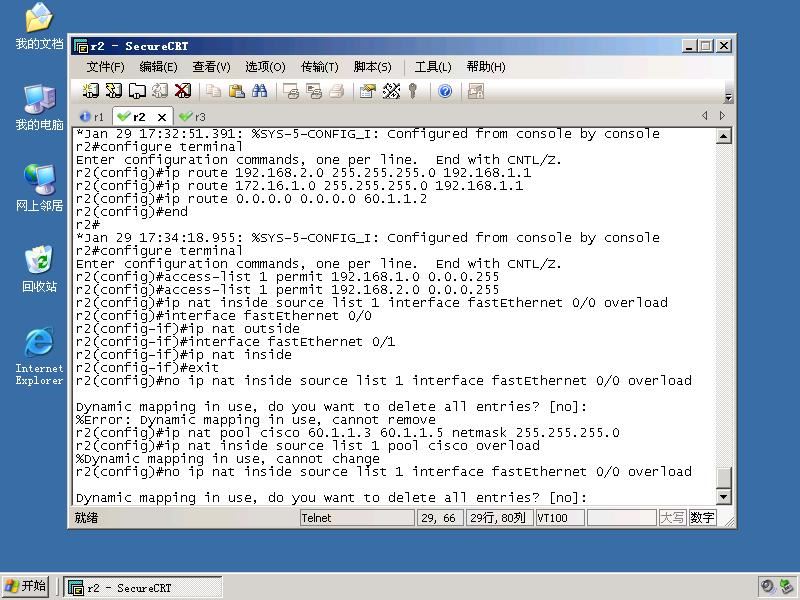This screenshot has height=600, width=800.
Task: Open the 查看(V) menu
Action: 211,67
